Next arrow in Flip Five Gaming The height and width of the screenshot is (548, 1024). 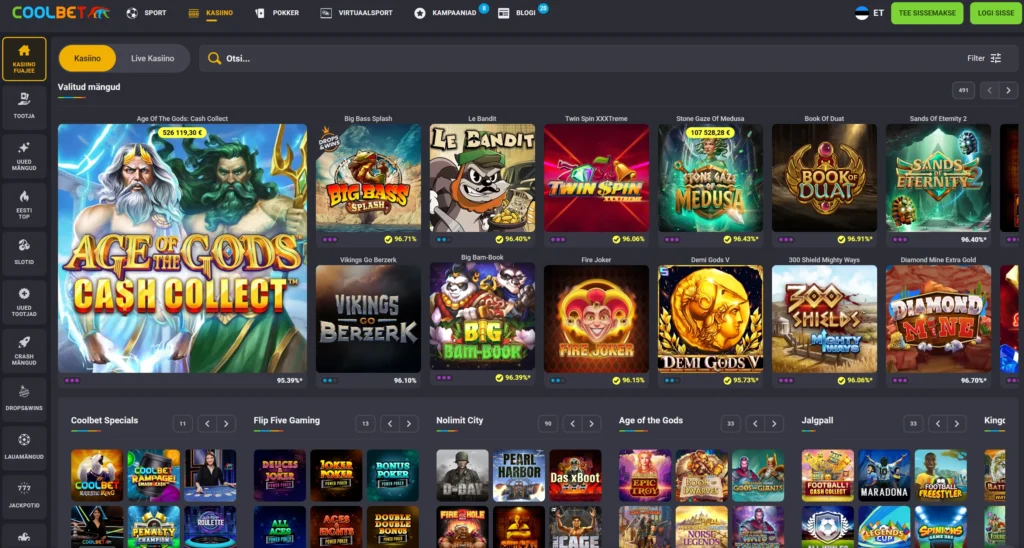click(x=409, y=424)
